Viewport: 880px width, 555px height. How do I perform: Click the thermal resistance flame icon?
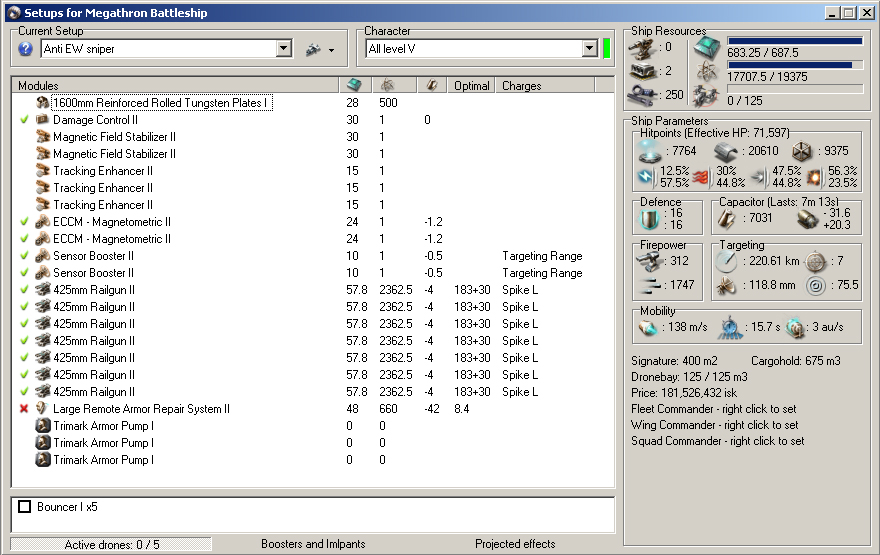(701, 177)
